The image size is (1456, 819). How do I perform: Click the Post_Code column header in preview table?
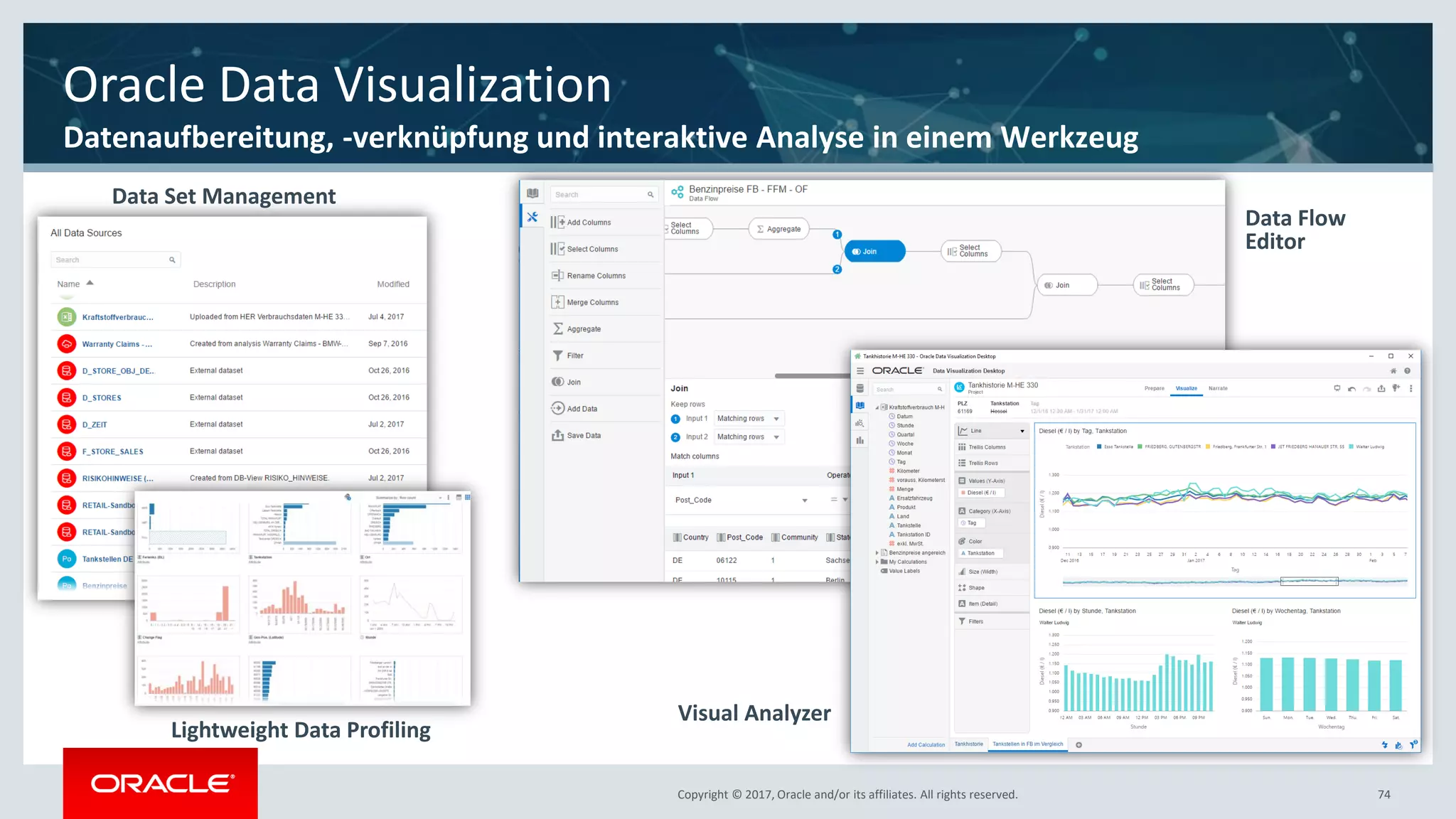coord(740,537)
